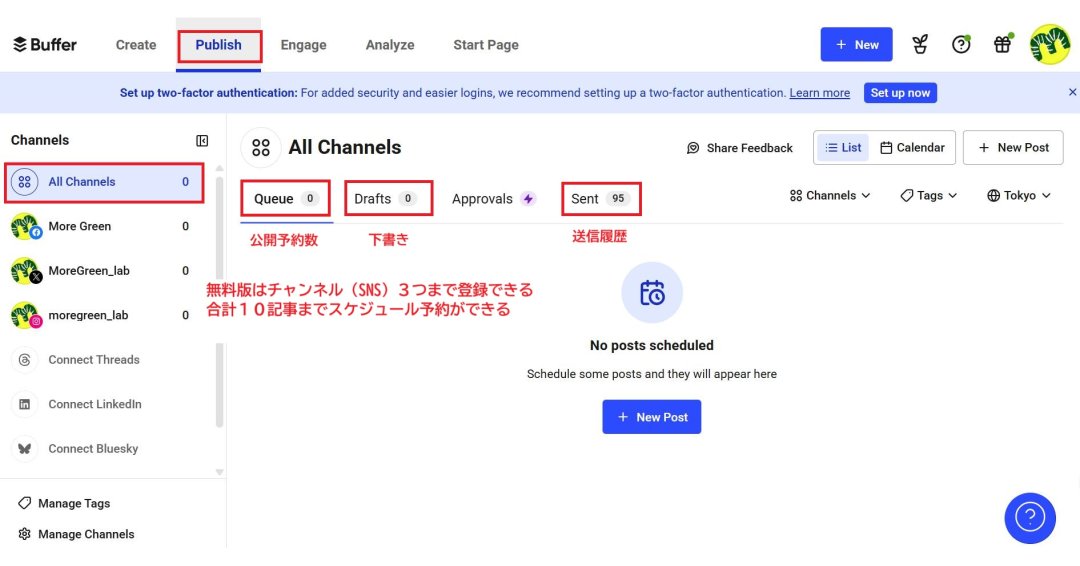The image size is (1080, 566).
Task: Open the Publish tab
Action: [x=218, y=45]
